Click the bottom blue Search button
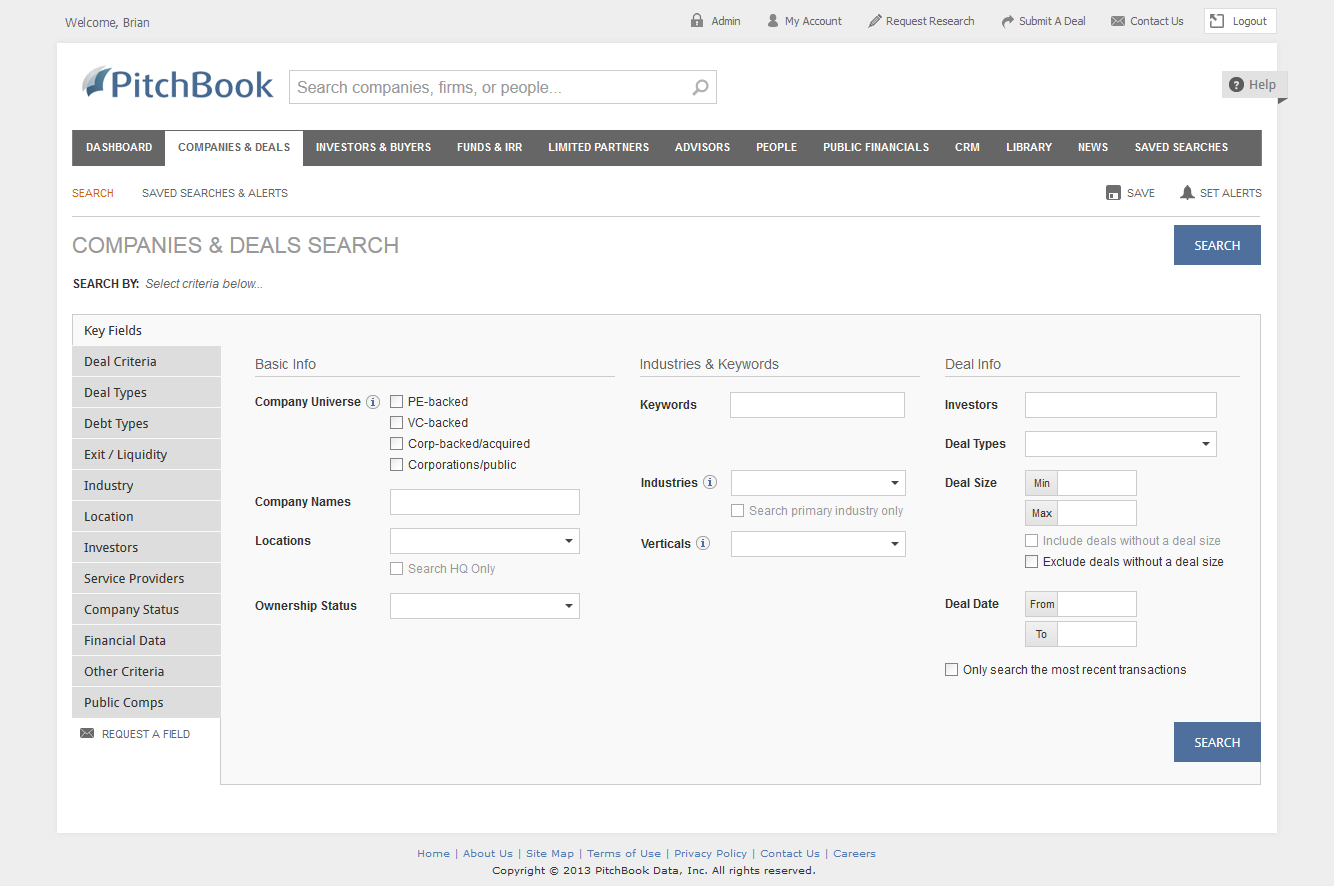This screenshot has width=1334, height=886. 1217,742
